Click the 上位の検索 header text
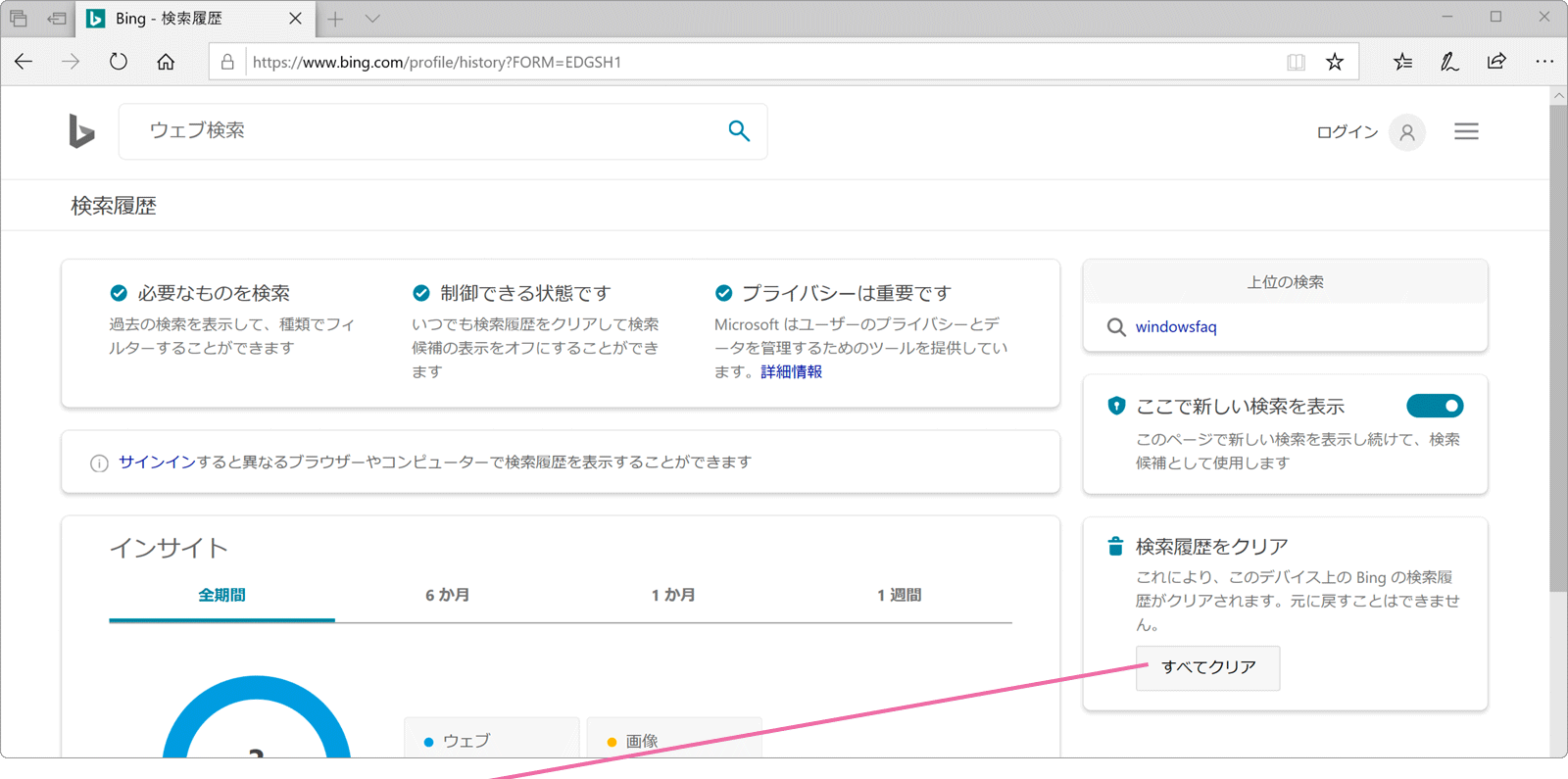 pos(1285,282)
